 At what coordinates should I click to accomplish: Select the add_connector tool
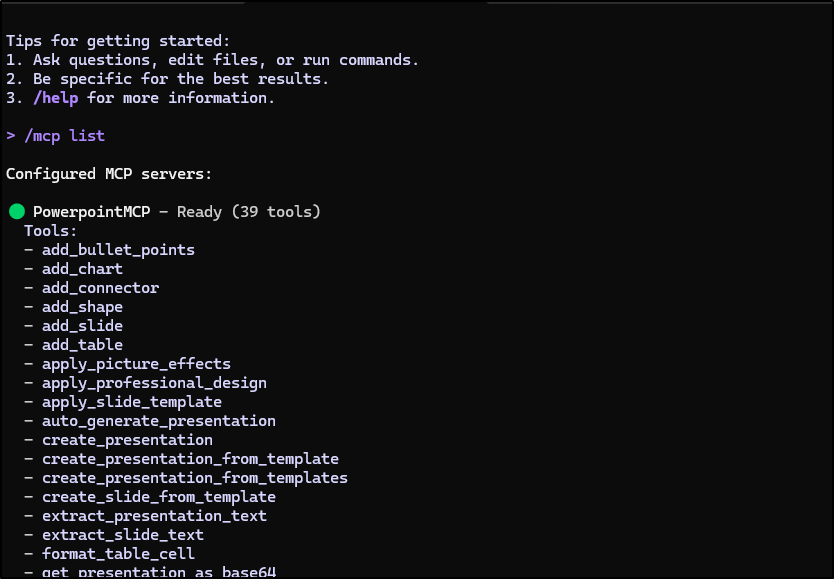click(100, 288)
